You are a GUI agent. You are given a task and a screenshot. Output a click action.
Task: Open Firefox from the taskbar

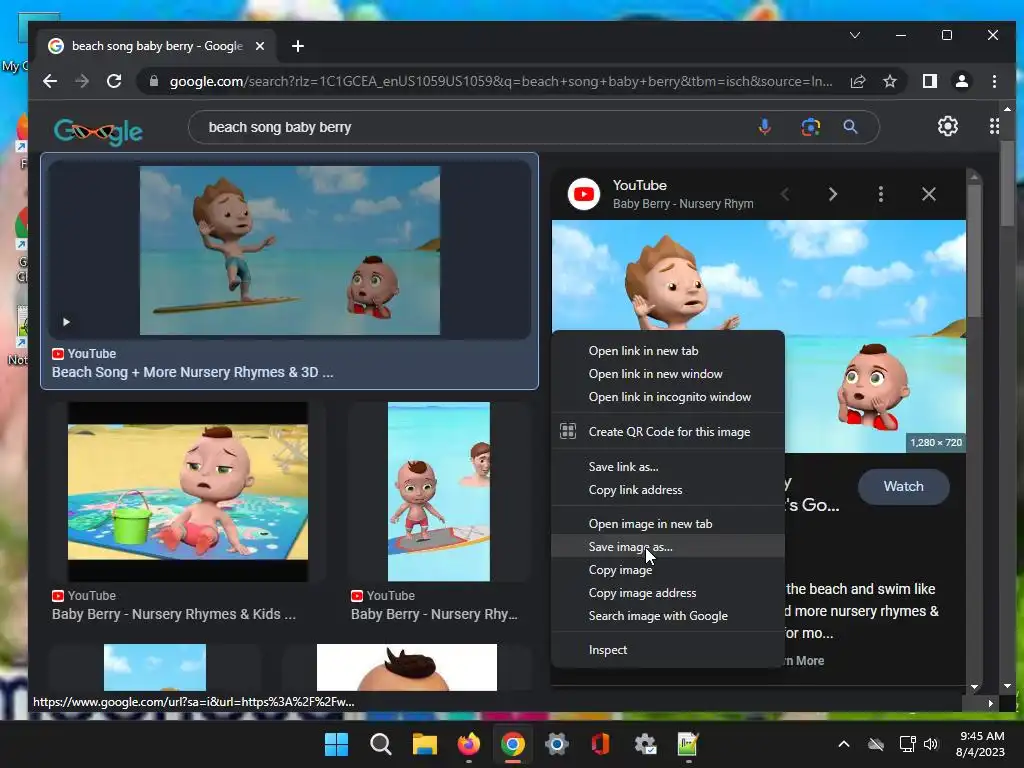468,744
